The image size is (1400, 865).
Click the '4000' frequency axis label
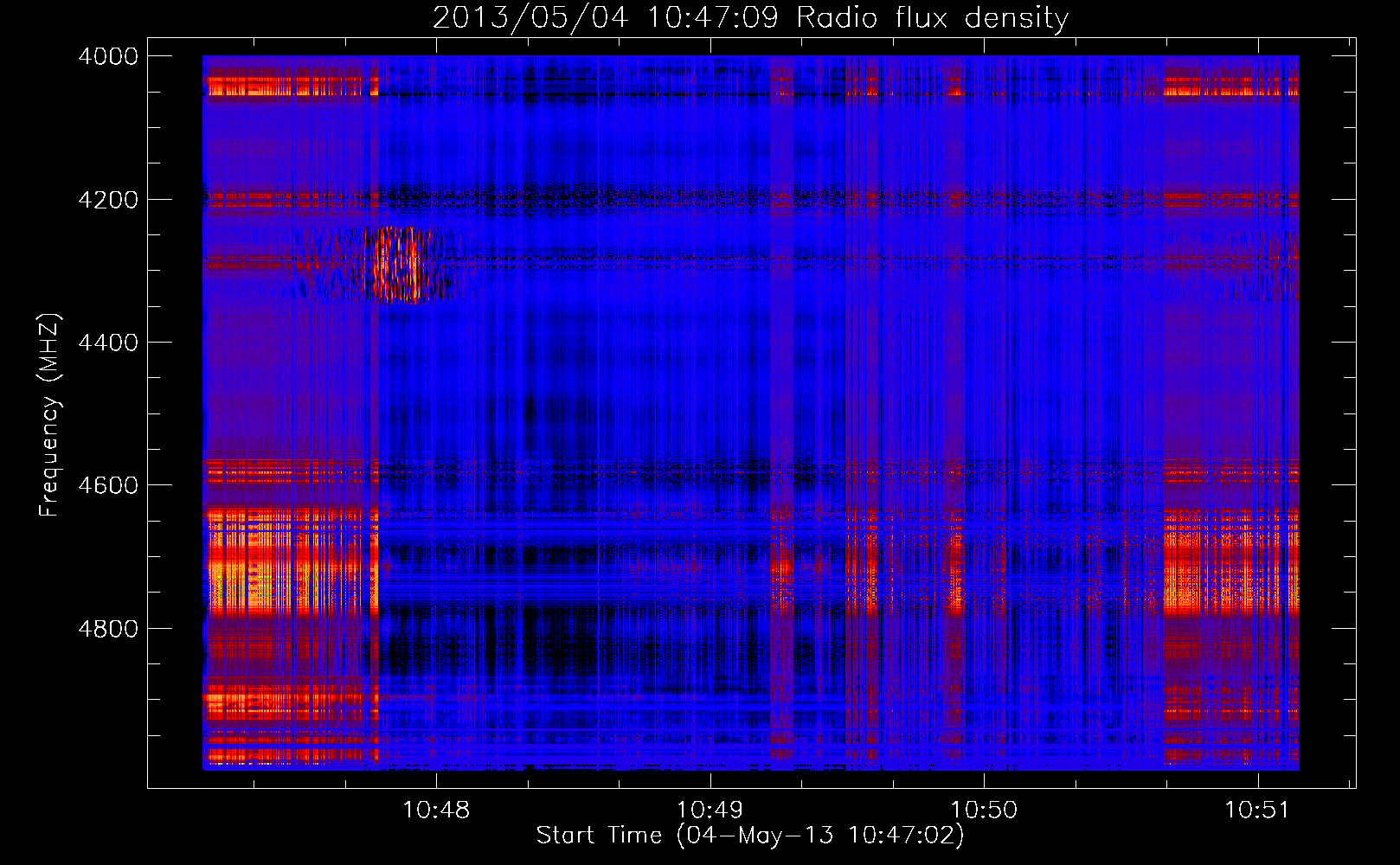[x=108, y=57]
